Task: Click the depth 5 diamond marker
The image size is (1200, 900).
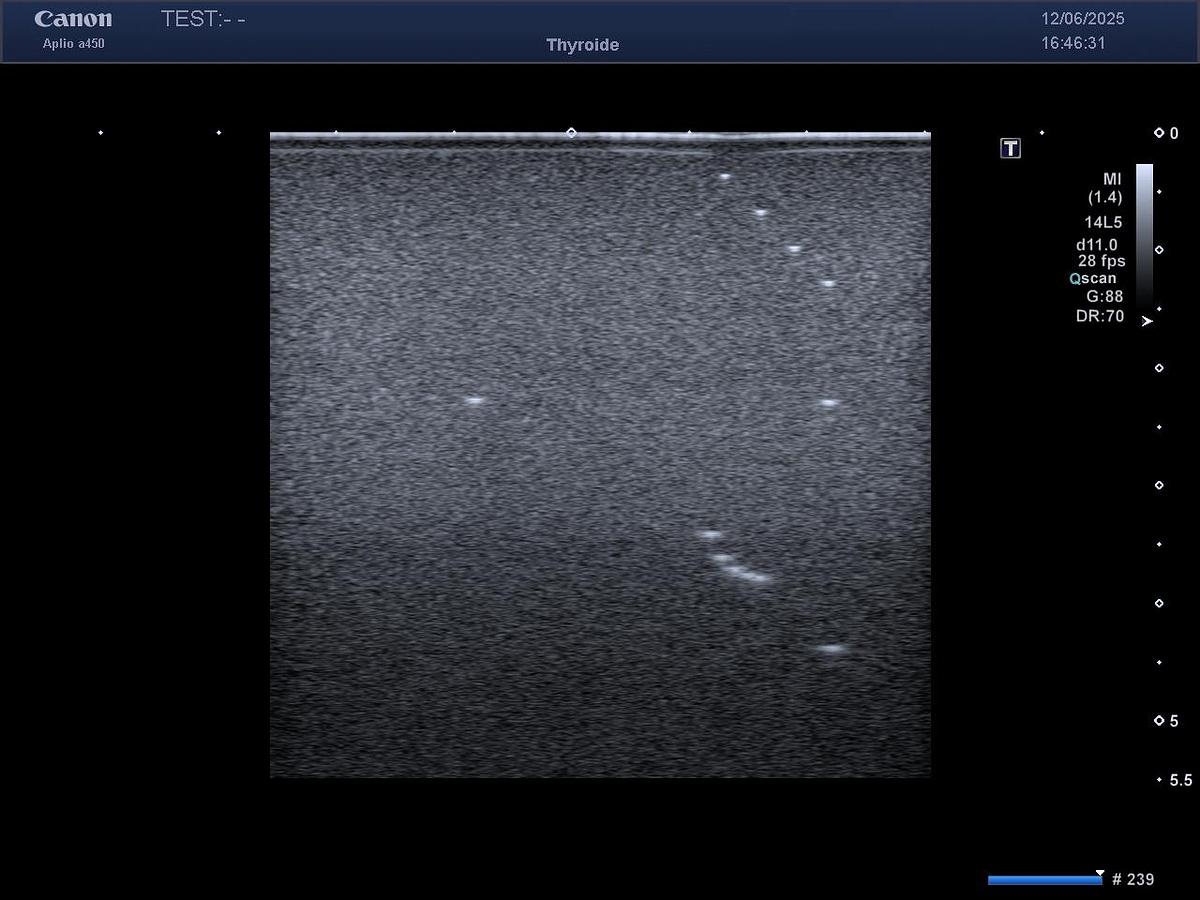Action: (x=1159, y=721)
